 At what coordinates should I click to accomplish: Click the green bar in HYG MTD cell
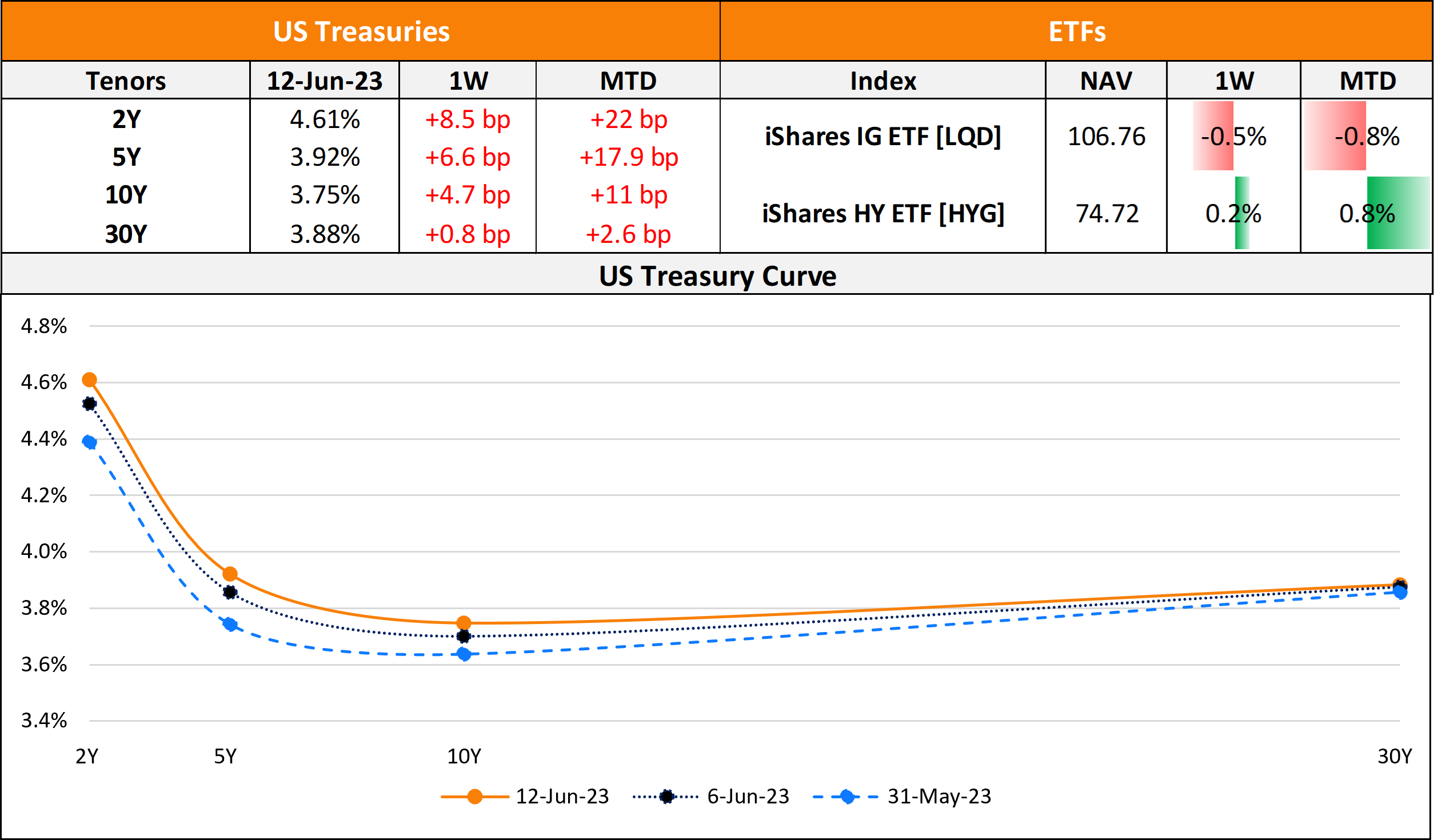1397,213
